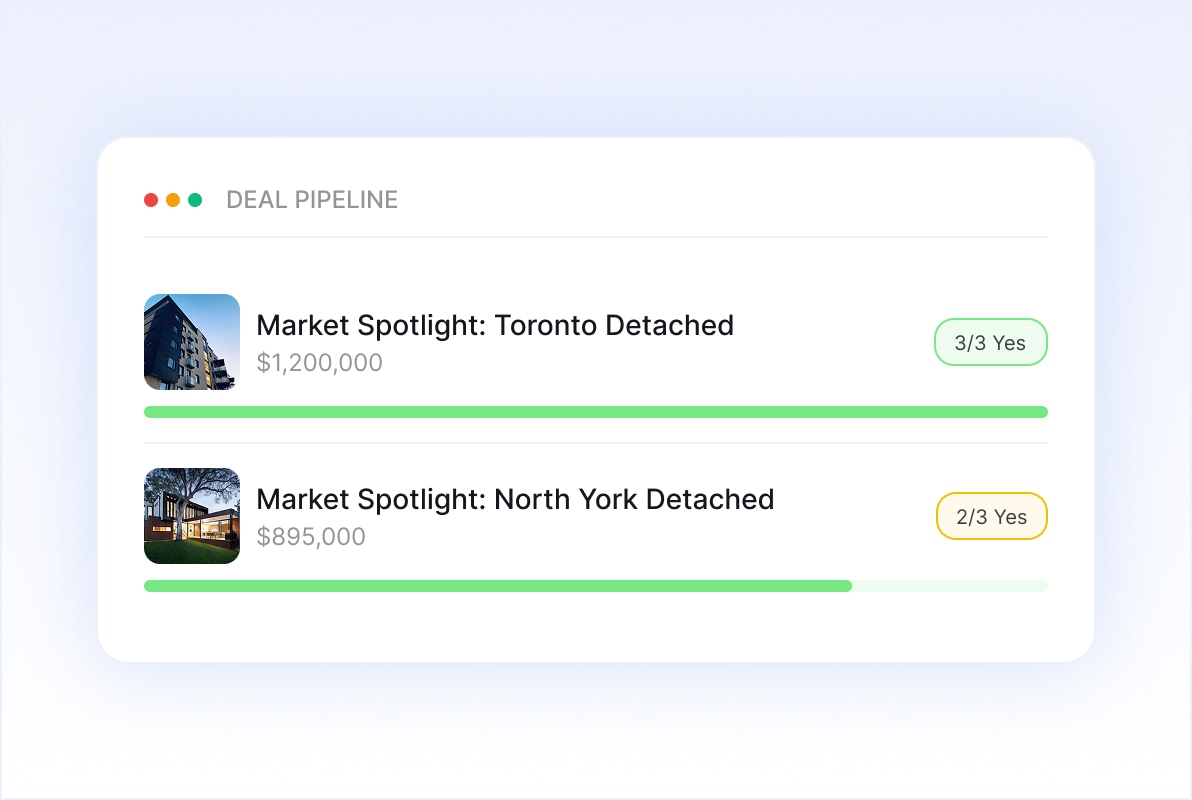Click the divider line under the header
The height and width of the screenshot is (800, 1192).
click(x=596, y=237)
